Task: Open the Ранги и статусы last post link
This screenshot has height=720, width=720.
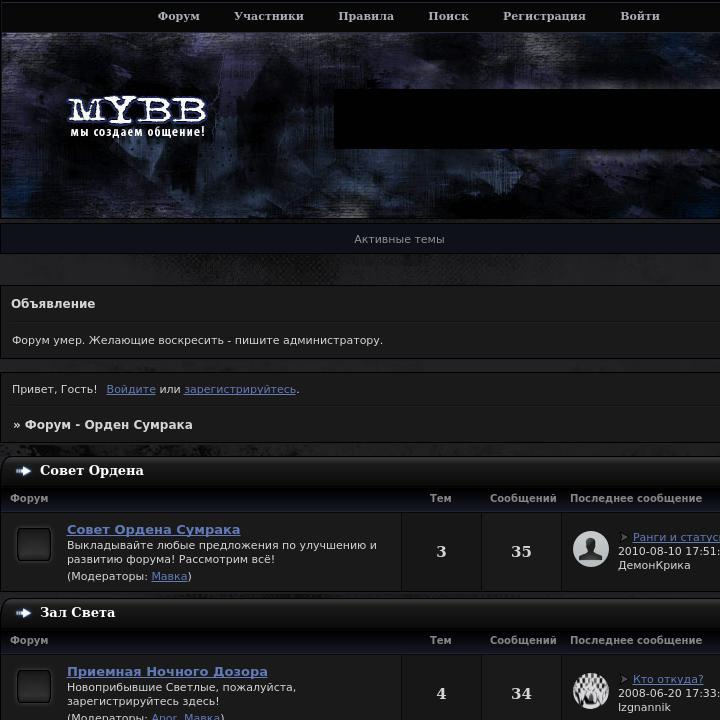Action: tap(676, 537)
